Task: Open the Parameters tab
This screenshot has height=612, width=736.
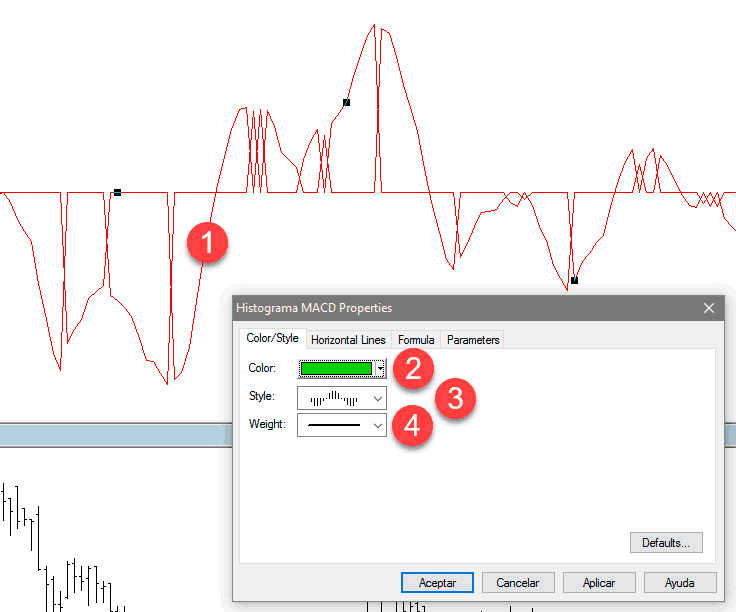Action: click(x=473, y=340)
